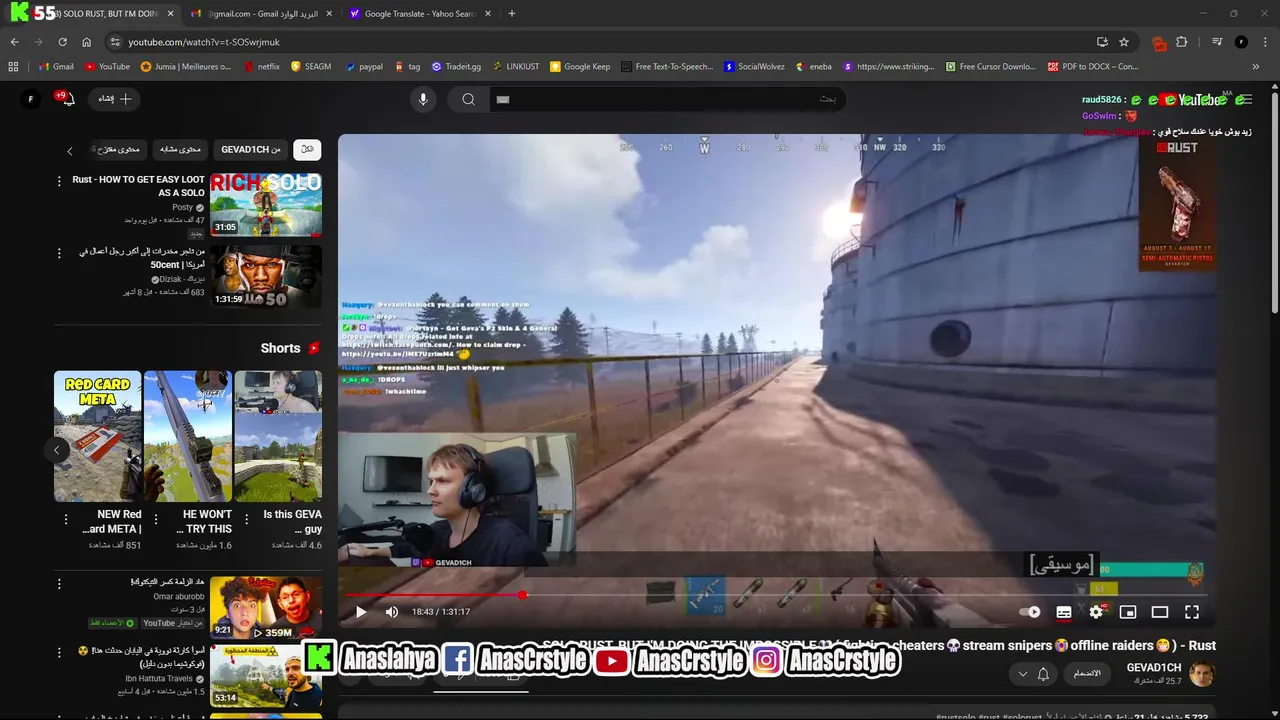Click the Join (الانضمام) button
Viewport: 1280px width, 720px height.
(1087, 674)
